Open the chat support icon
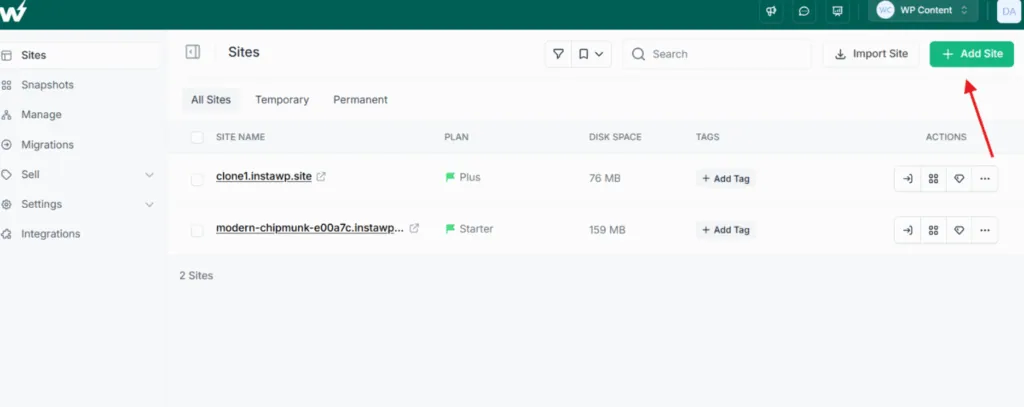Viewport: 1024px width, 407px height. (x=804, y=11)
